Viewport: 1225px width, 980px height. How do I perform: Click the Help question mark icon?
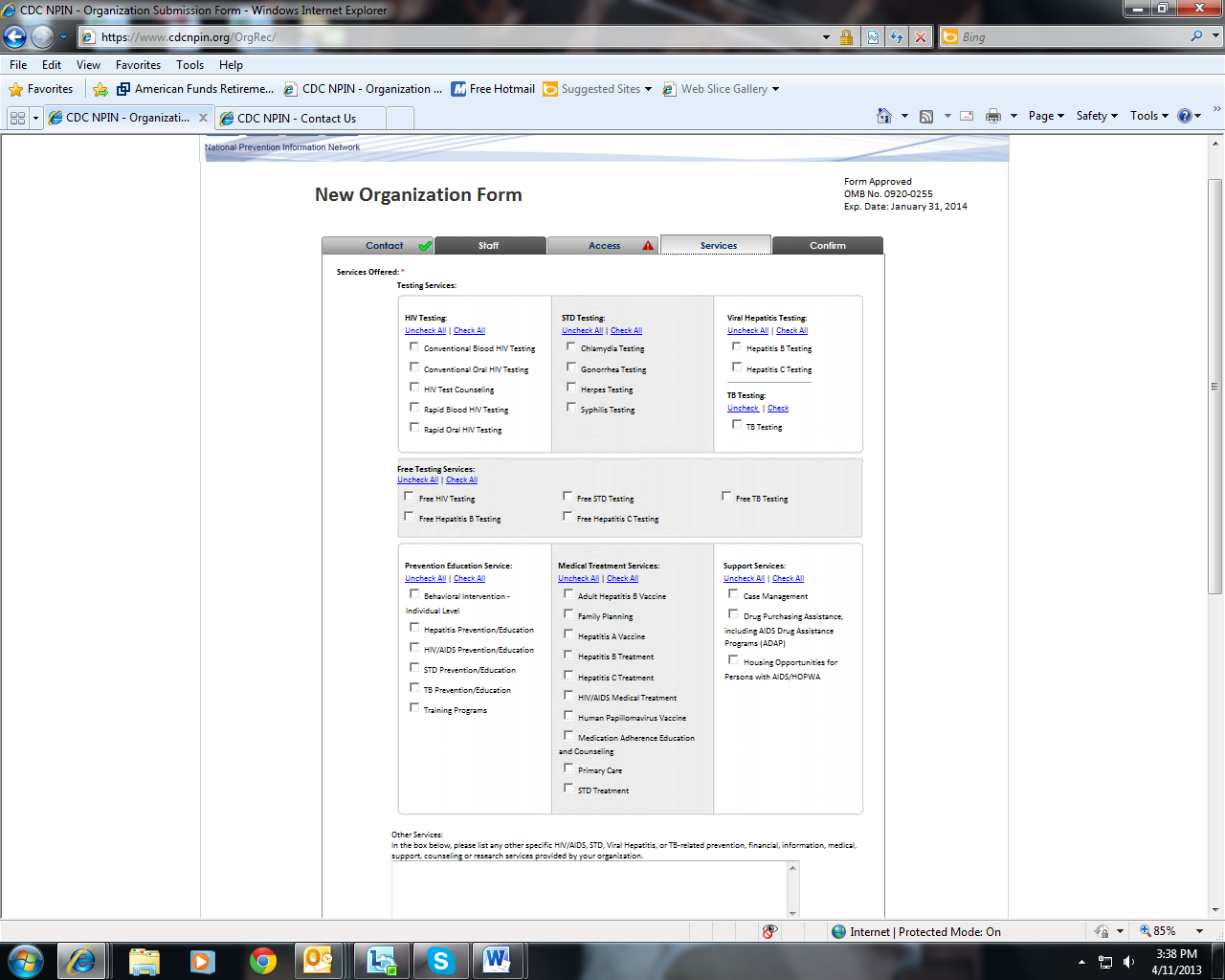coord(1185,116)
